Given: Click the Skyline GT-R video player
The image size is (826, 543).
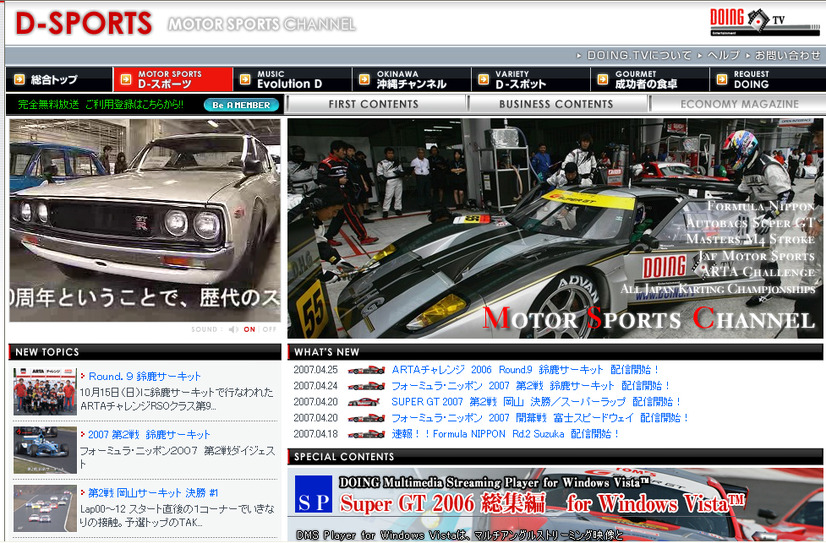Looking at the screenshot, I should 145,220.
